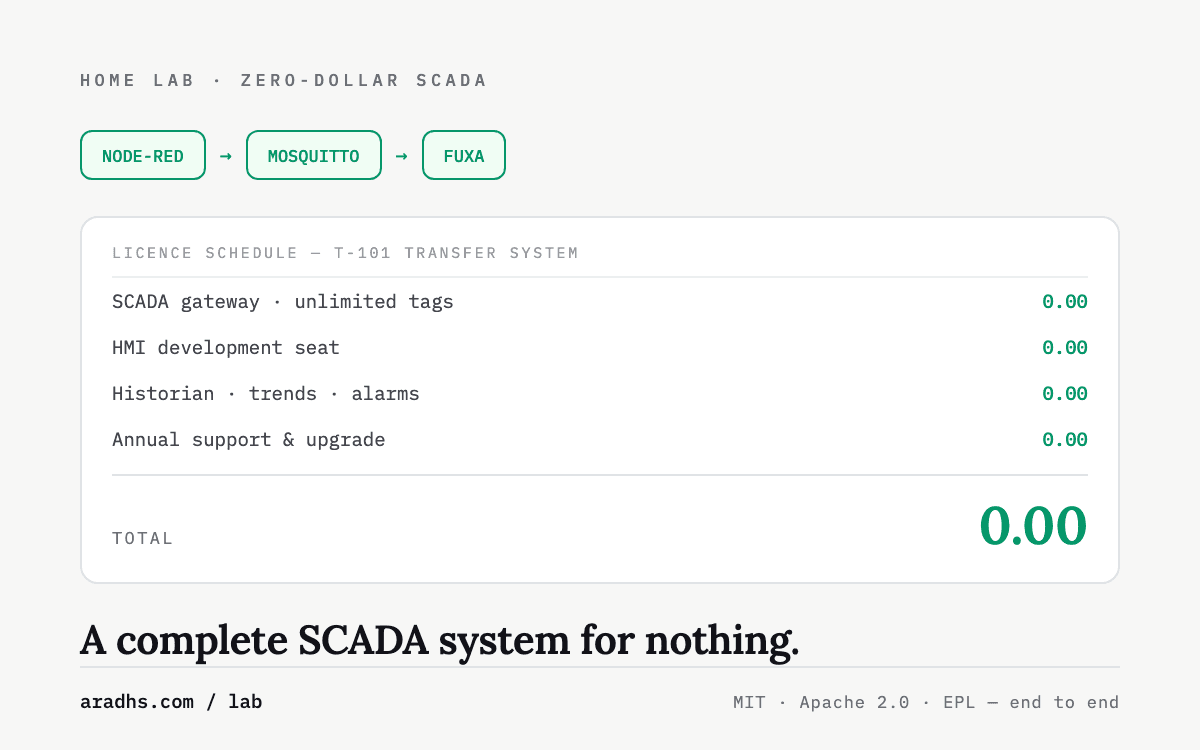
Task: Click the 0.00 price for Annual support
Action: (1065, 439)
